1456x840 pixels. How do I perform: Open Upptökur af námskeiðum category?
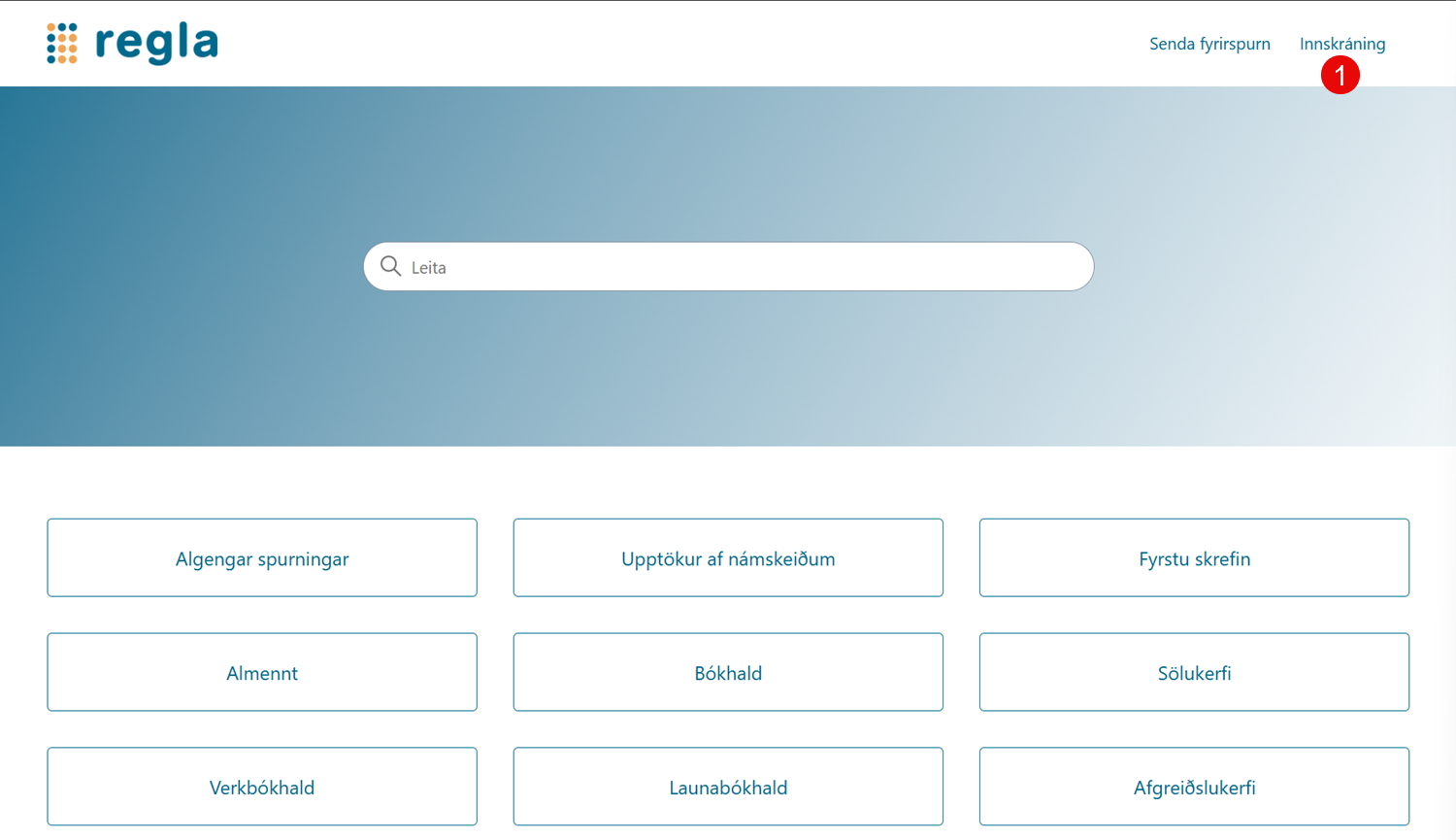(728, 558)
